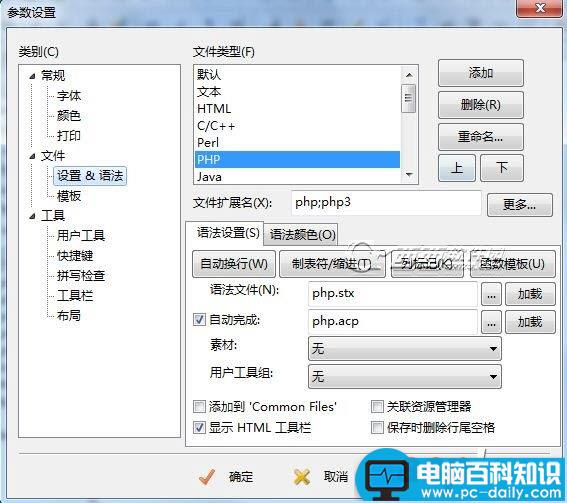Image resolution: width=567 pixels, height=503 pixels.
Task: Select 默认 file type
Action: [297, 74]
